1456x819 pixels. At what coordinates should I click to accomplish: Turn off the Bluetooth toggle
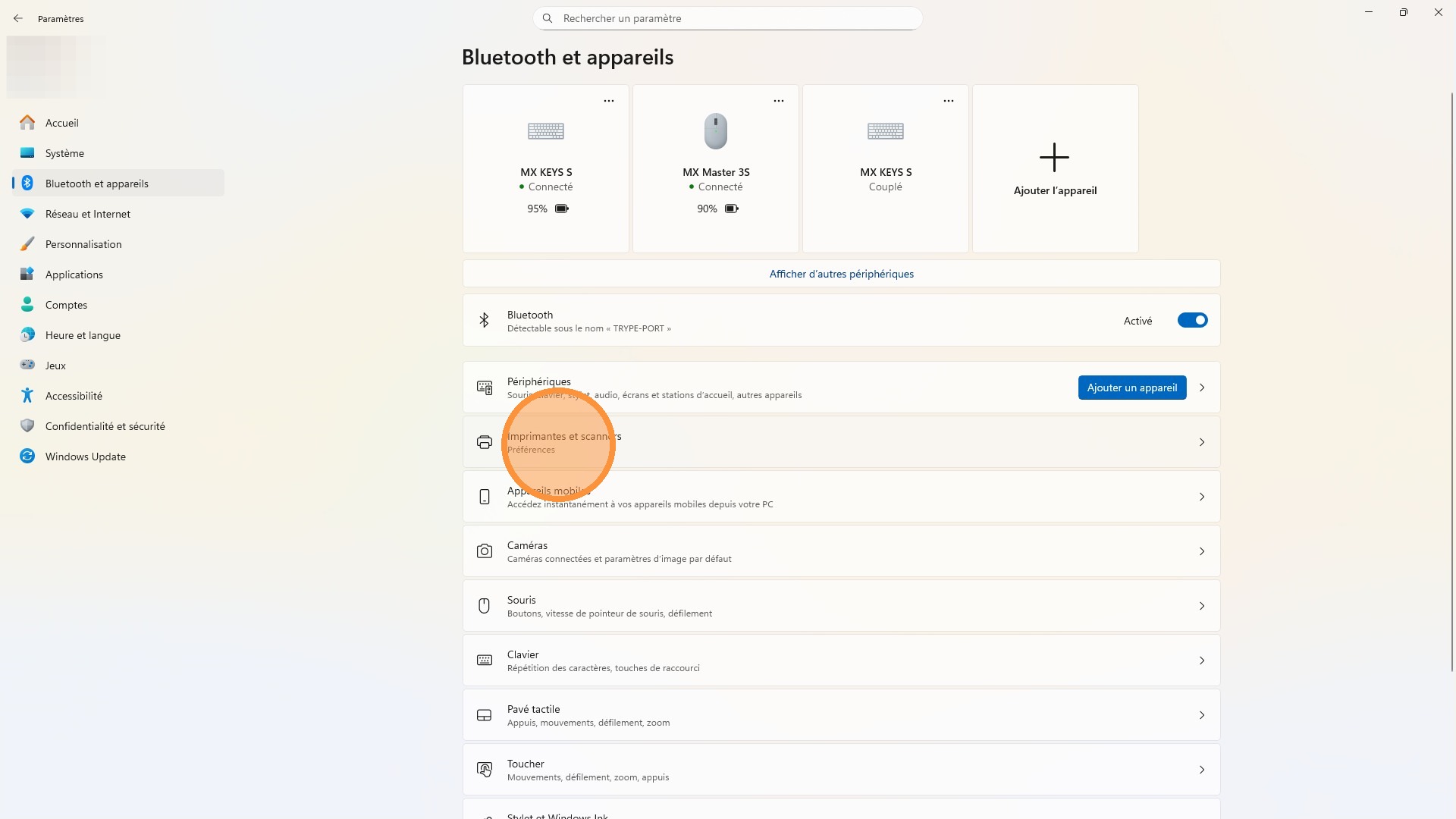point(1192,321)
